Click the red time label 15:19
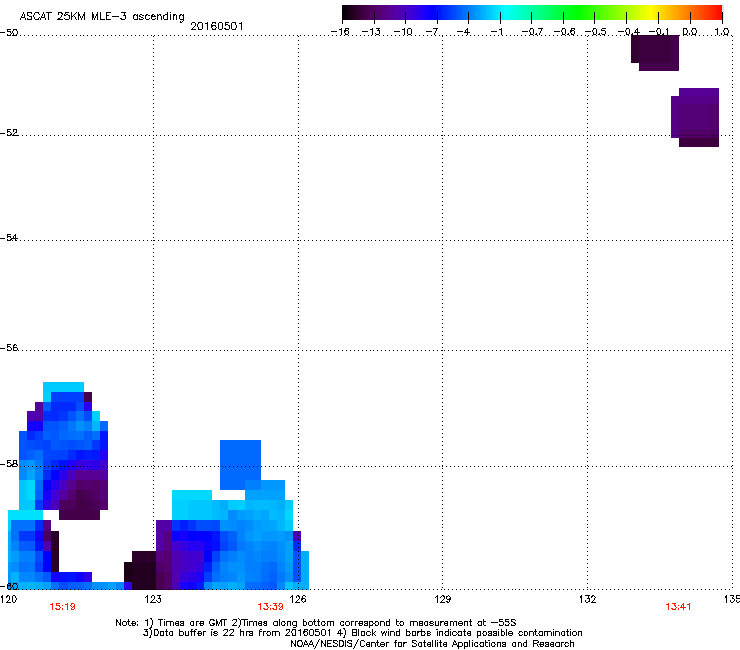Image resolution: width=740 pixels, height=650 pixels. tap(62, 607)
